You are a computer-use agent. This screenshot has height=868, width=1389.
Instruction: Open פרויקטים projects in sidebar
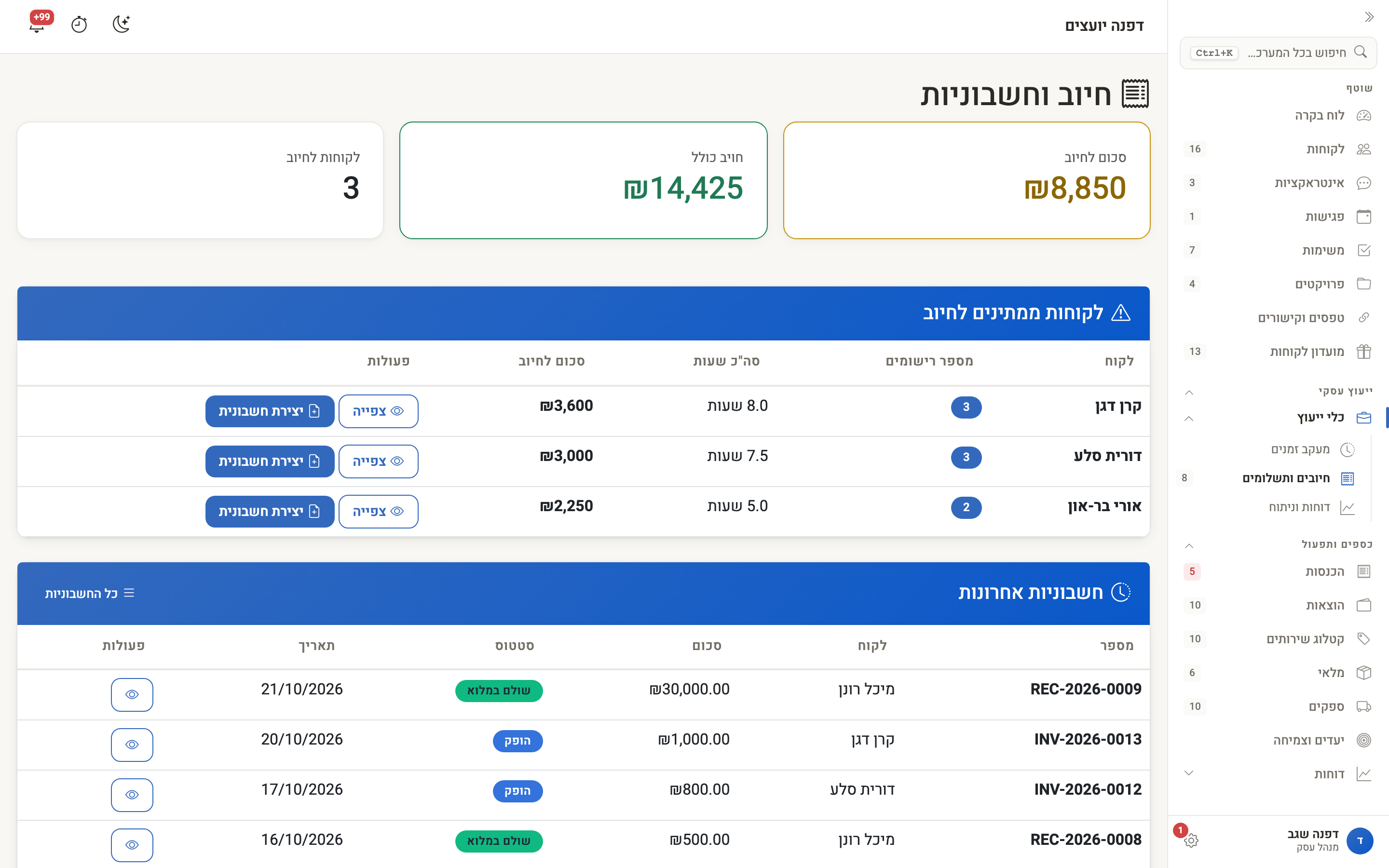tap(1278, 284)
